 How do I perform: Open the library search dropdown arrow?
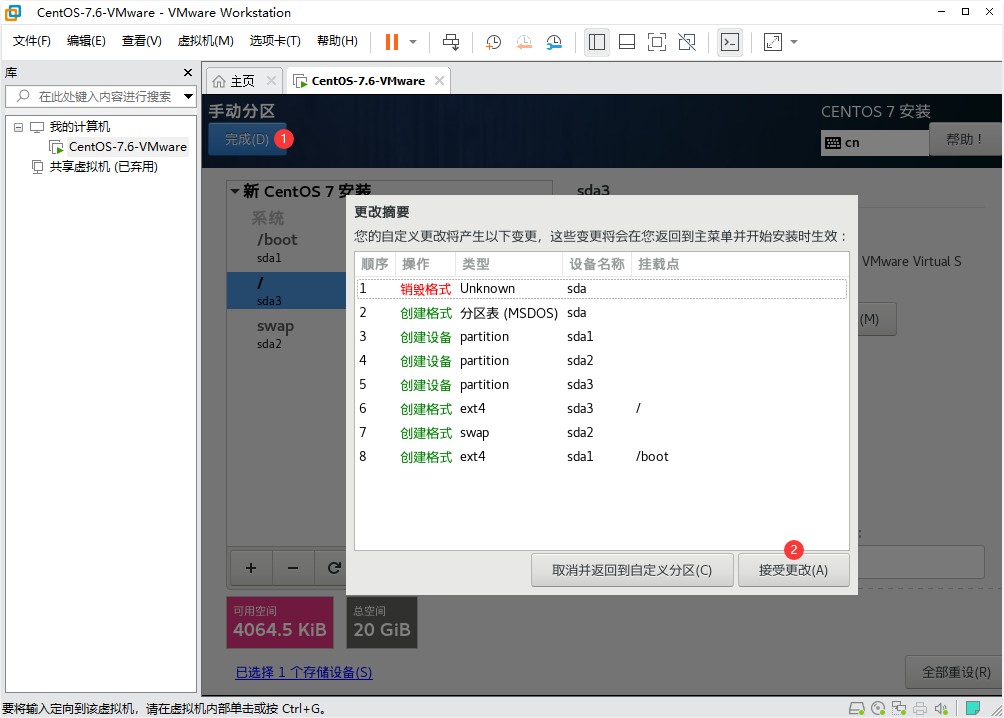pyautogui.click(x=188, y=97)
